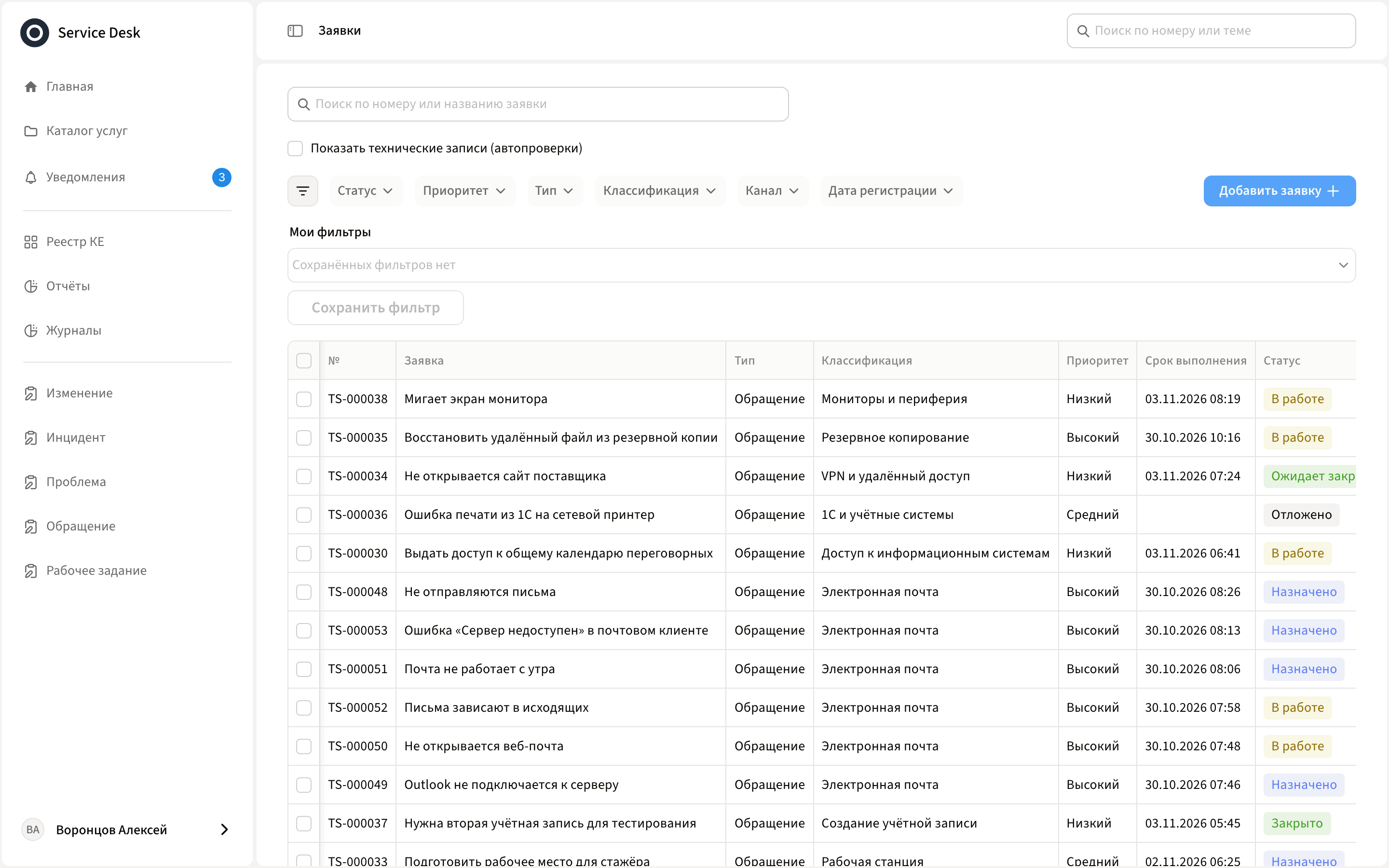Click the Инцидент clipboard icon
The width and height of the screenshot is (1389, 868).
point(31,437)
